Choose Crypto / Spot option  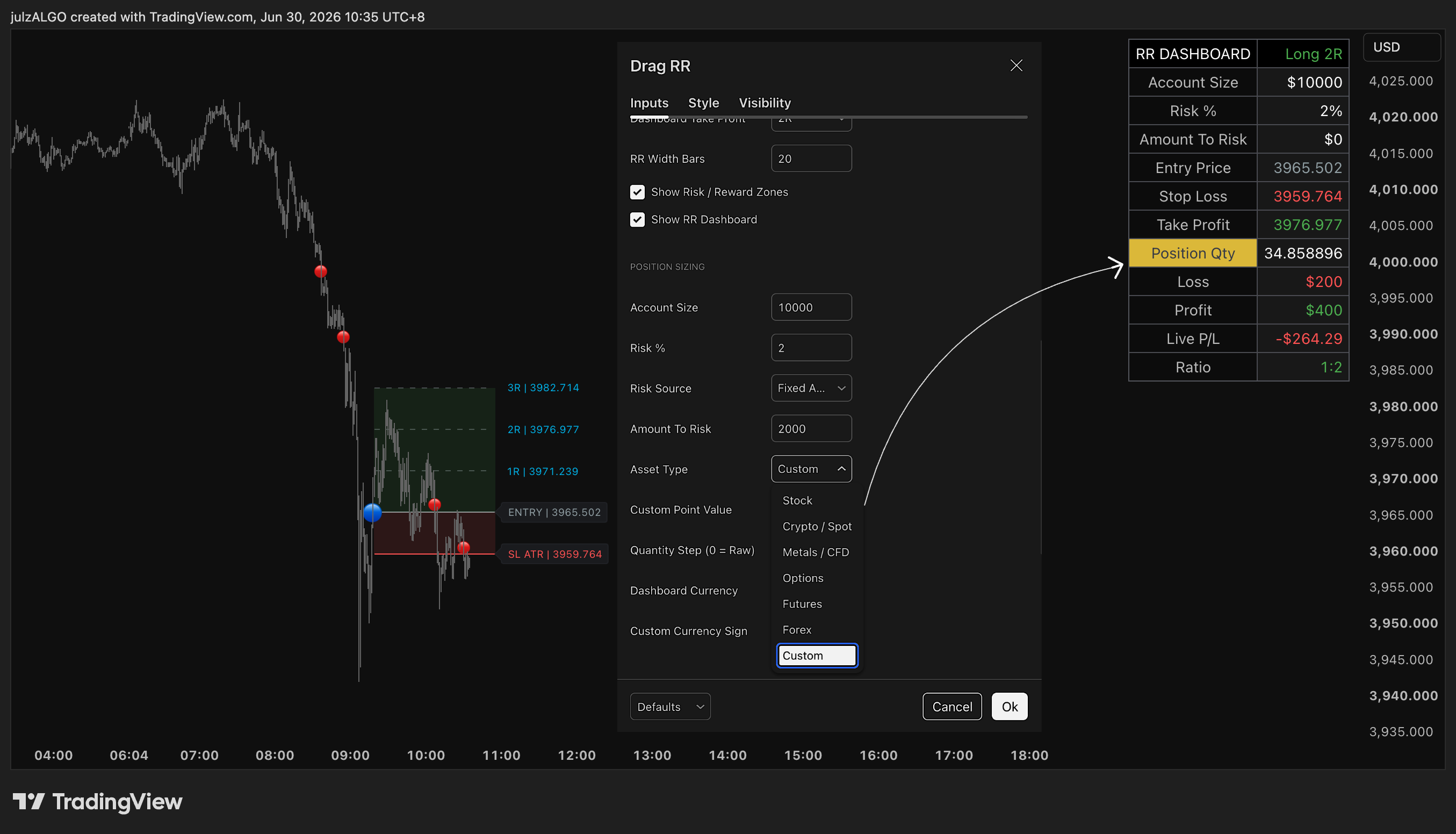[x=817, y=527]
